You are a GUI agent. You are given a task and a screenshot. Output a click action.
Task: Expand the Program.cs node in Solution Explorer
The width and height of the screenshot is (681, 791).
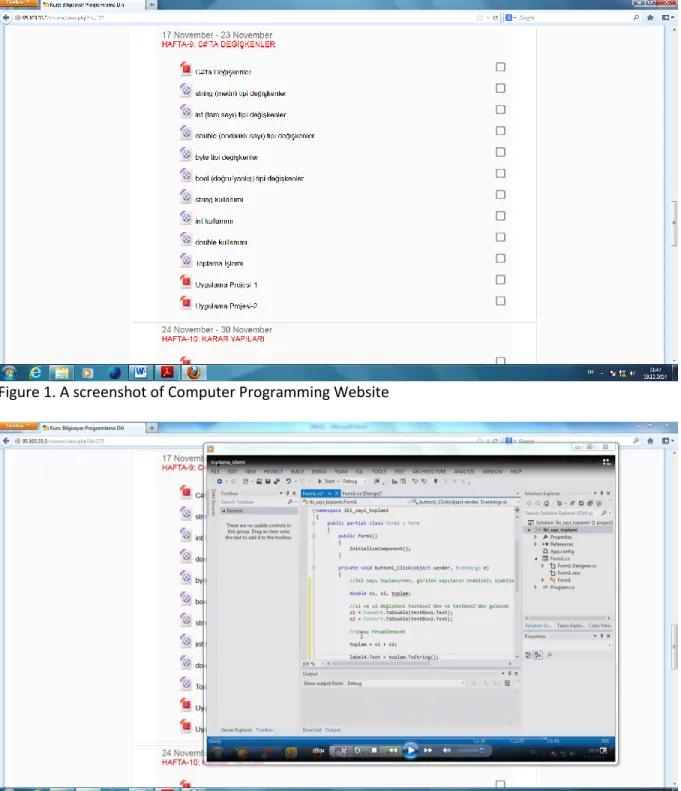click(x=536, y=587)
